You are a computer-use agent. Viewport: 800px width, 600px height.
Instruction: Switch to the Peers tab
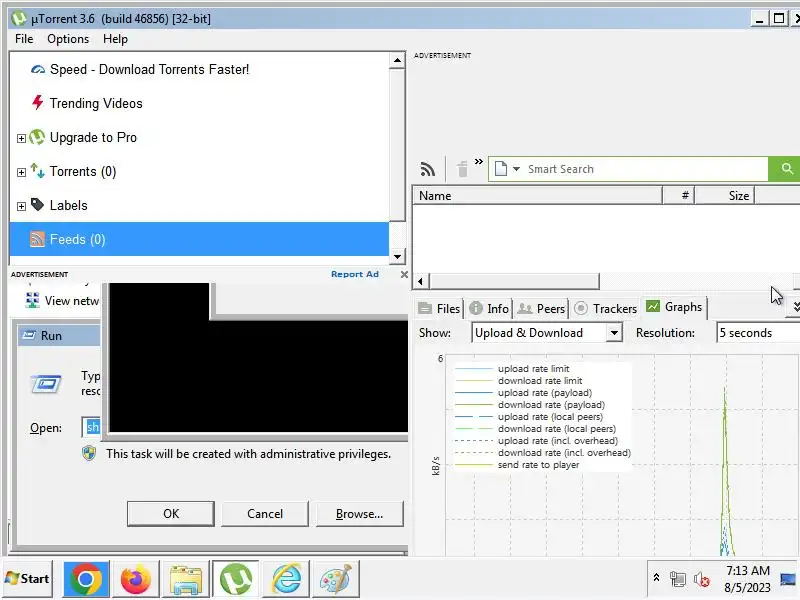pyautogui.click(x=541, y=309)
